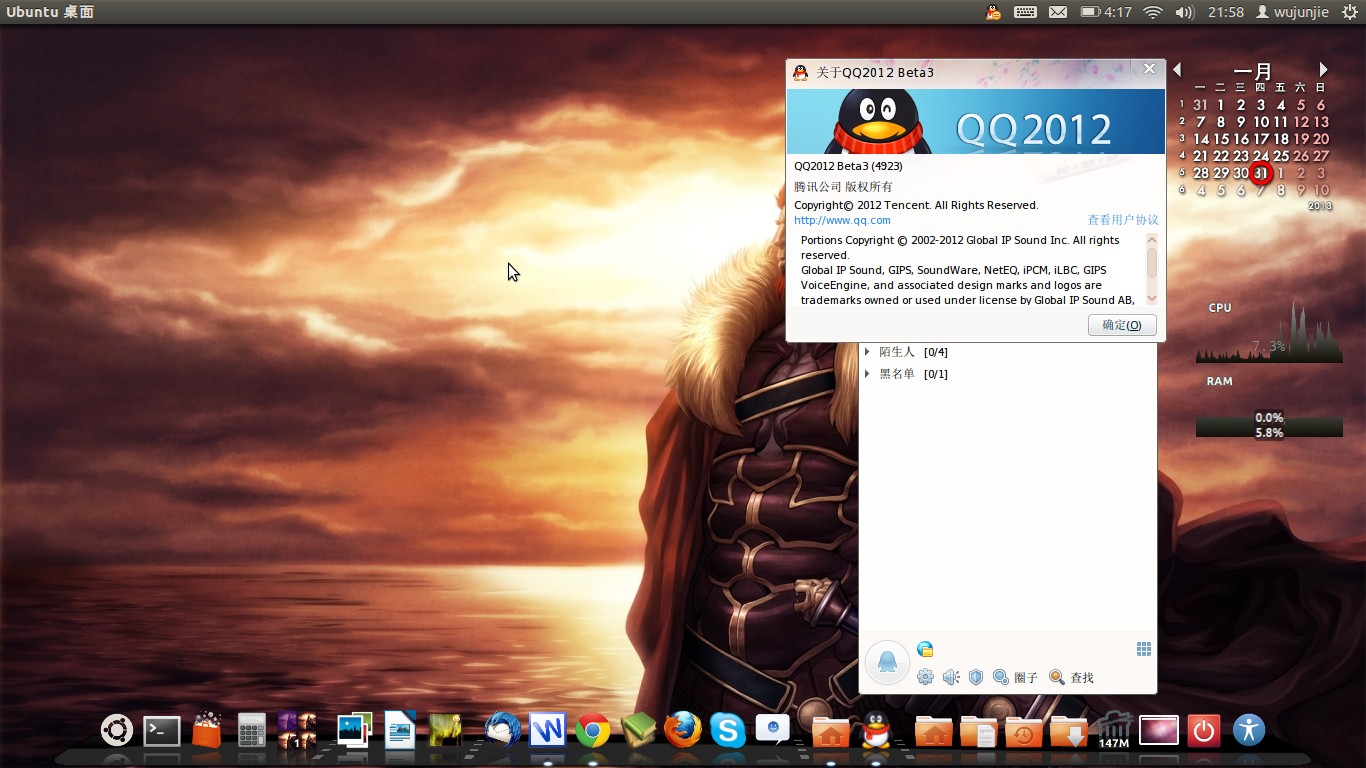Select day 24 in calendar widget
Image resolution: width=1366 pixels, height=768 pixels.
click(x=1261, y=156)
